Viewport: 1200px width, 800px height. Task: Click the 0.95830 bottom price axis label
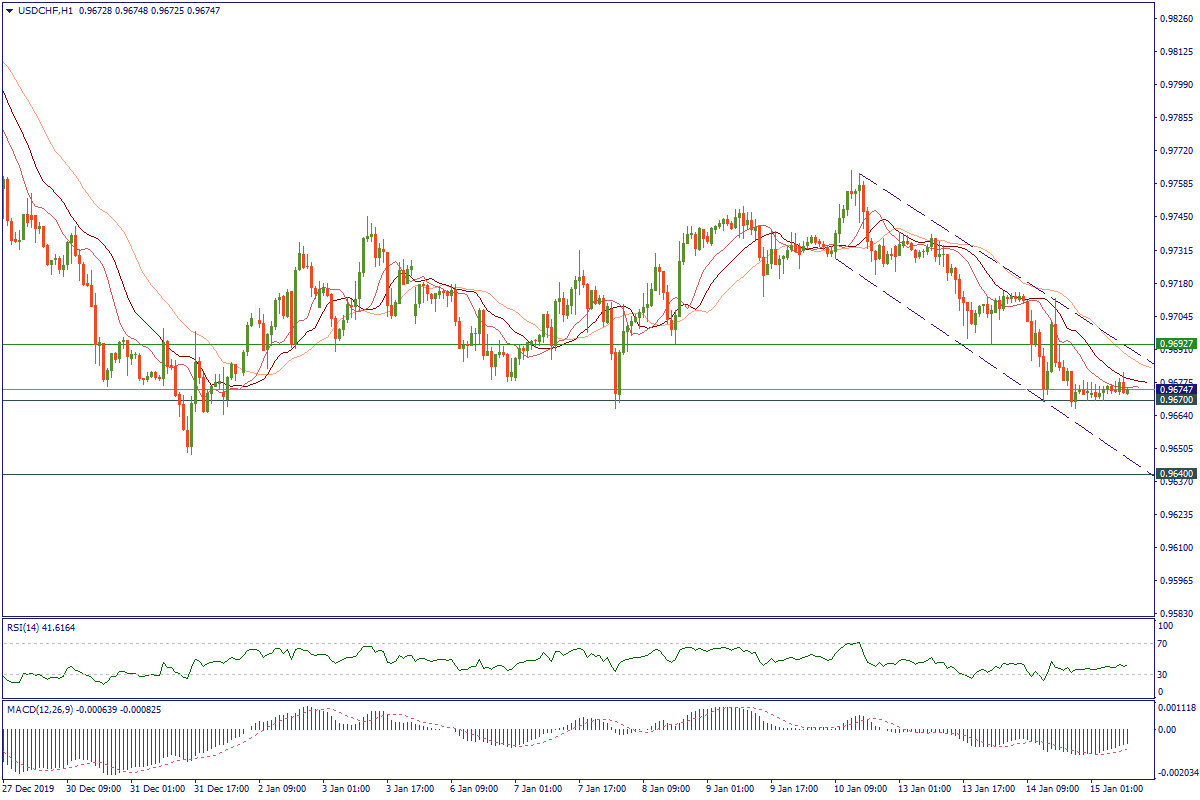click(1175, 613)
